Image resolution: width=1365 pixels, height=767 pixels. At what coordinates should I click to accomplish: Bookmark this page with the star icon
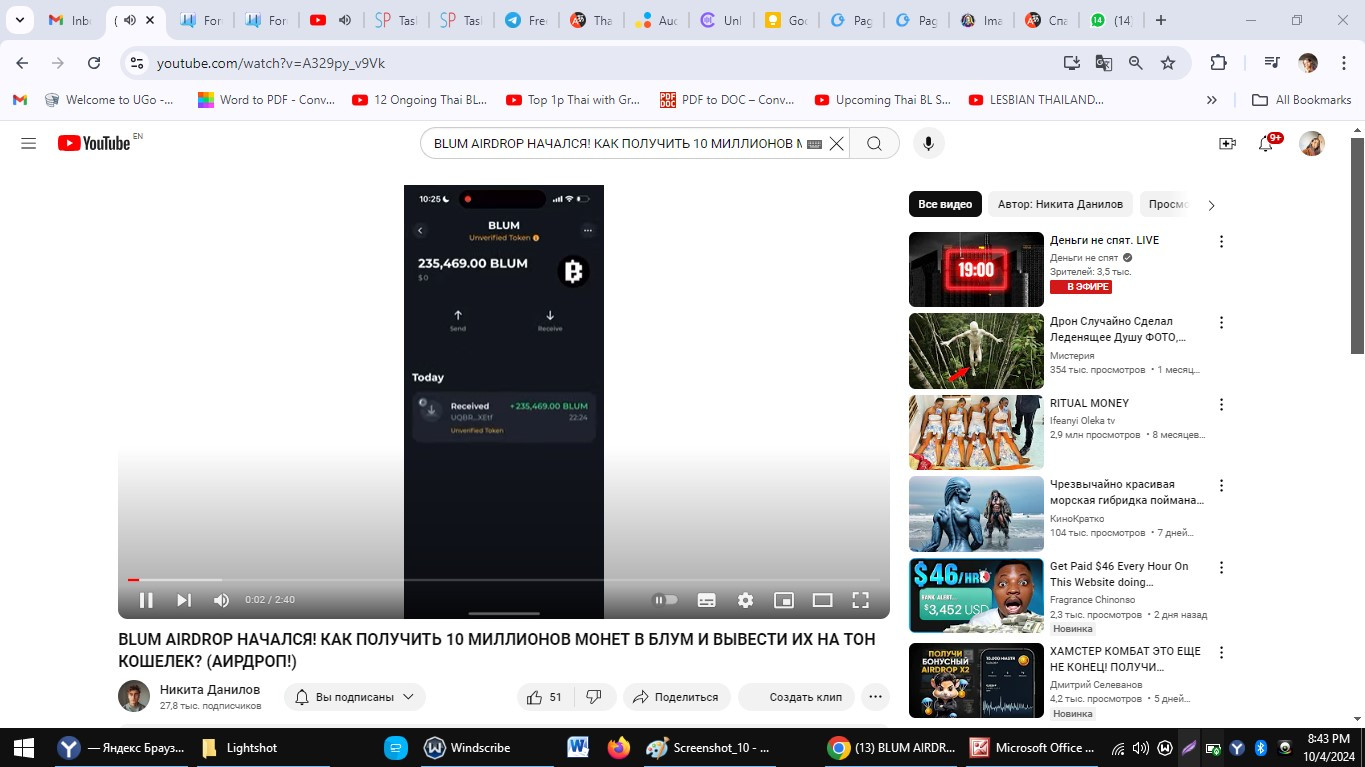(1168, 63)
